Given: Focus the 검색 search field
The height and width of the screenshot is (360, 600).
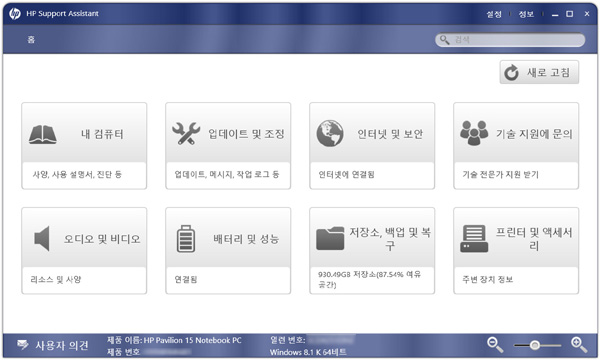Looking at the screenshot, I should (510, 39).
